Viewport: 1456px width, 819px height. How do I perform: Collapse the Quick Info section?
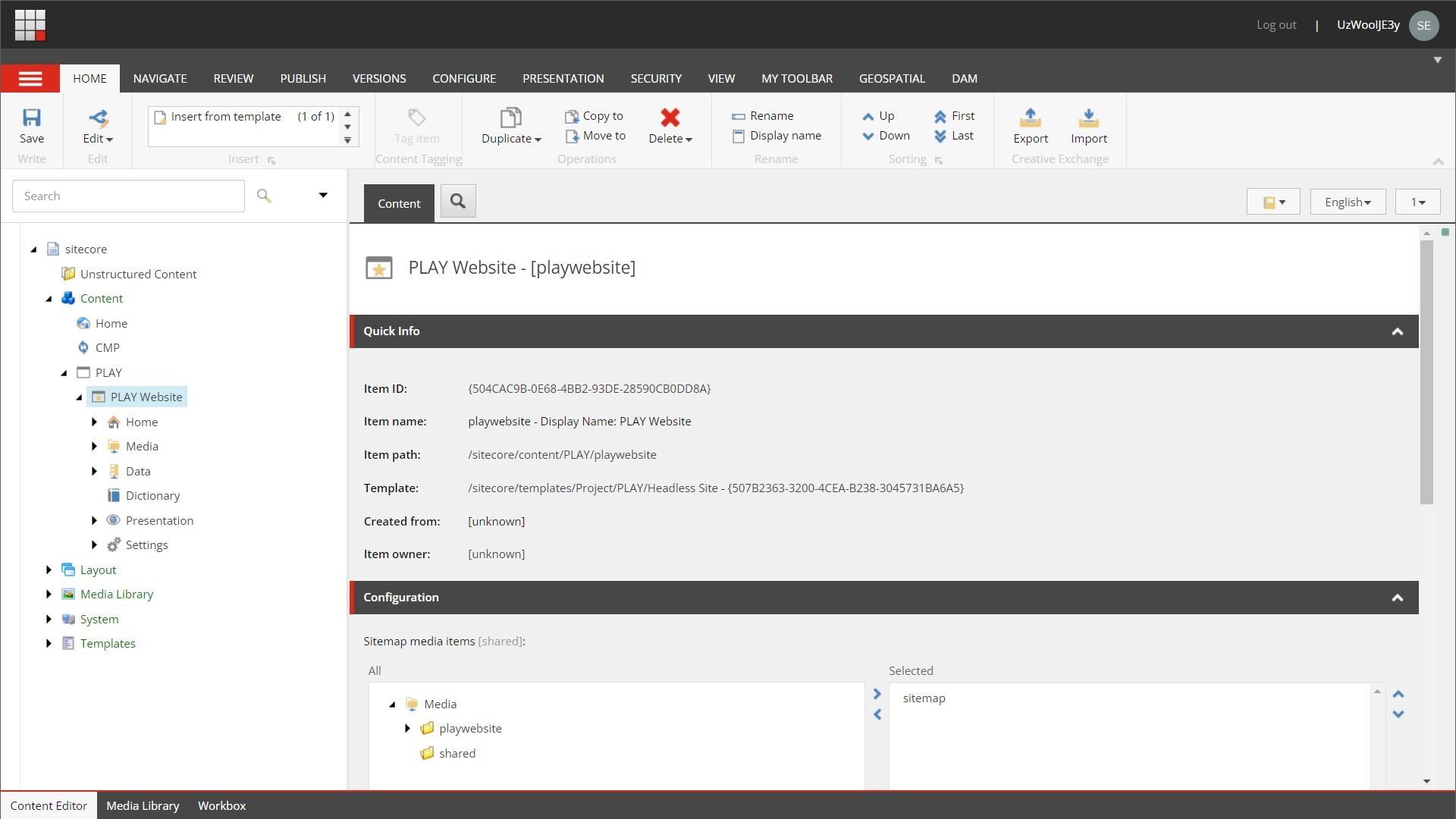point(1397,331)
